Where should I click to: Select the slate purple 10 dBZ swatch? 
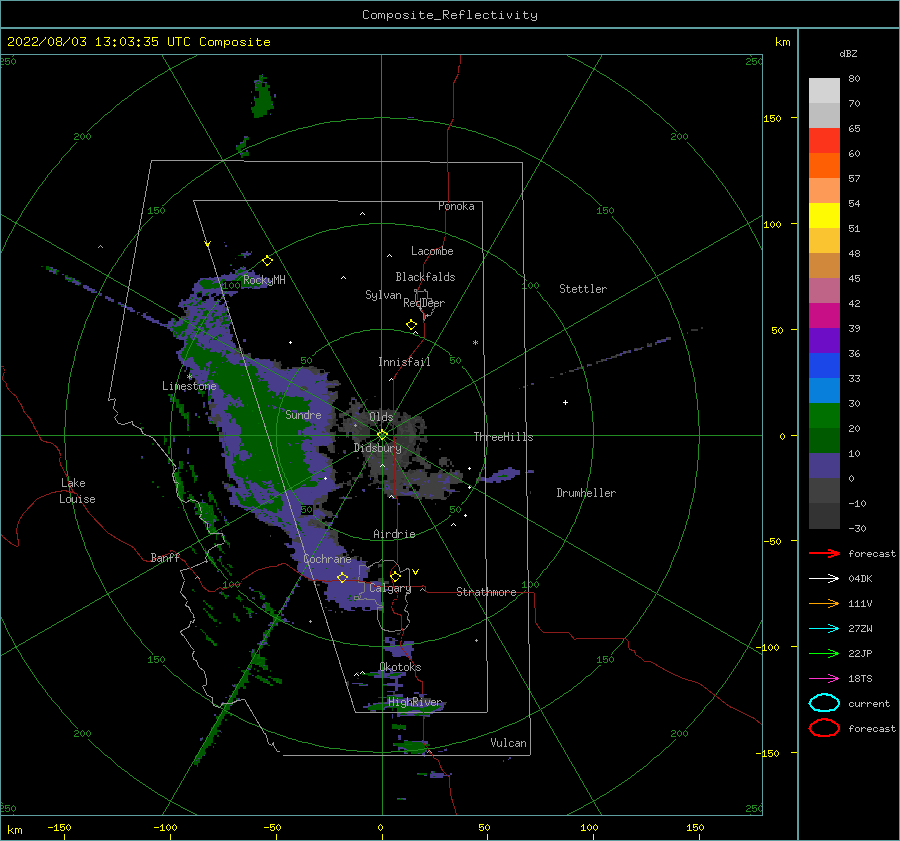tap(824, 466)
